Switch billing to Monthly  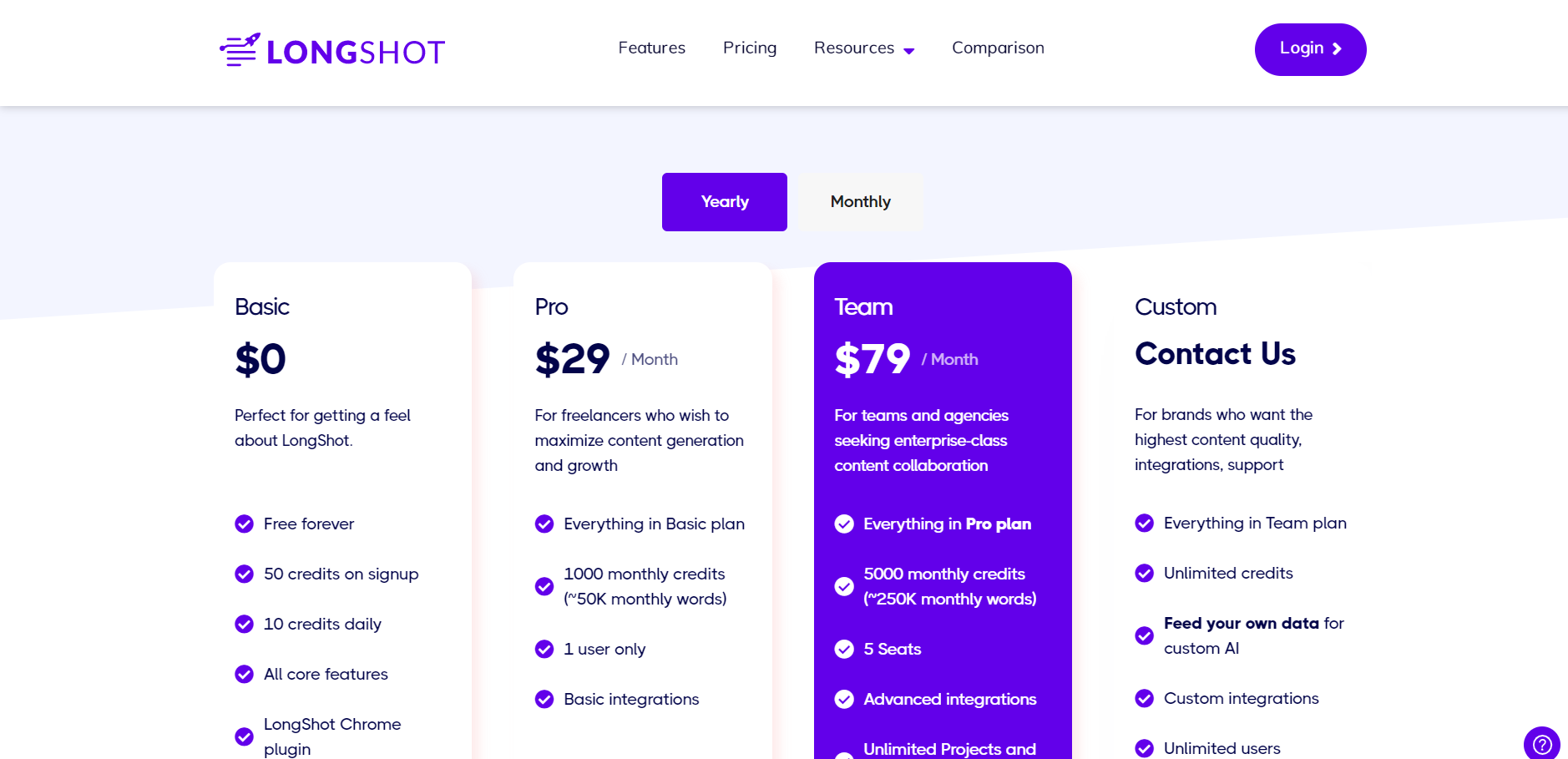(x=861, y=202)
